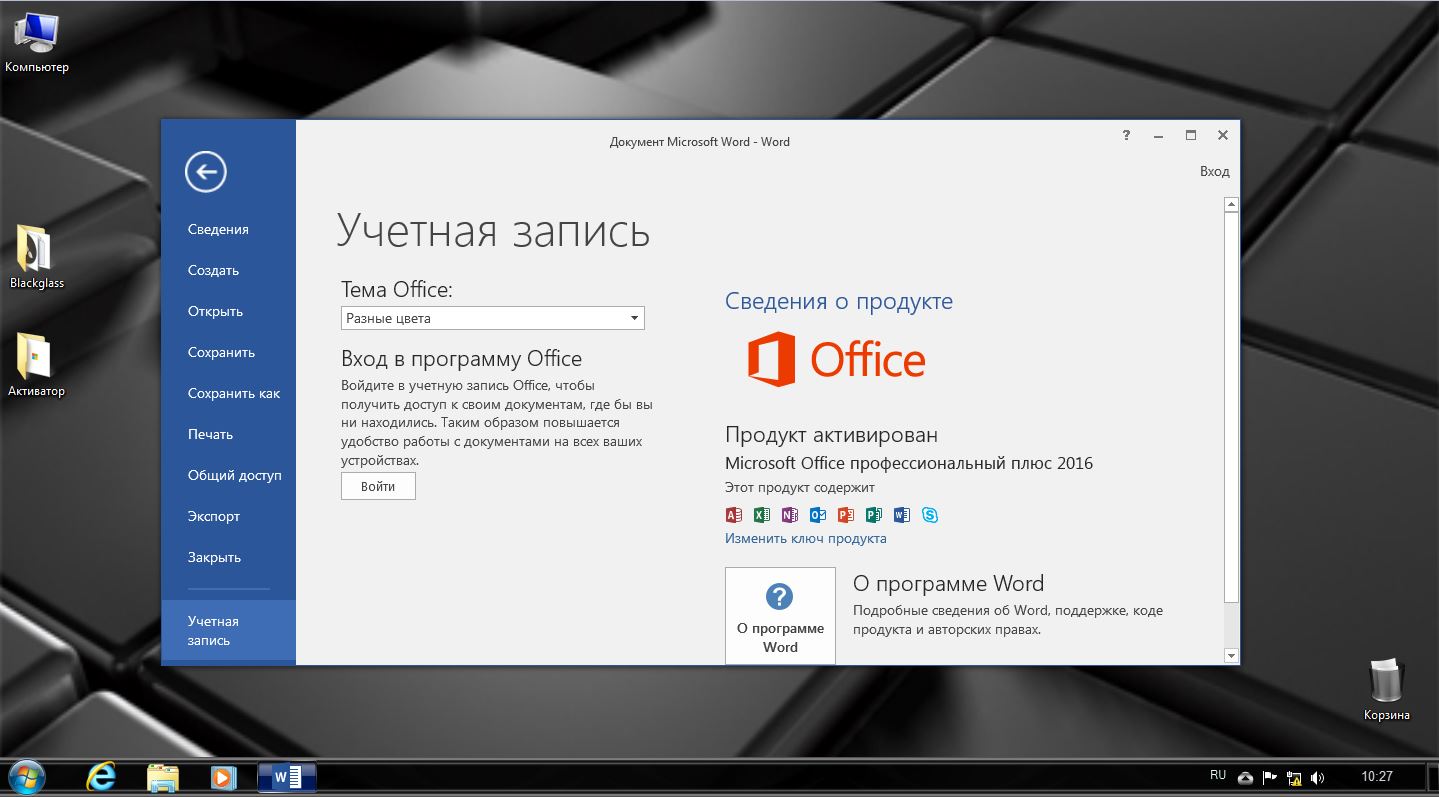Viewport: 1439px width, 797px height.
Task: Click the 10:27 taskbar clock
Action: pos(1377,777)
